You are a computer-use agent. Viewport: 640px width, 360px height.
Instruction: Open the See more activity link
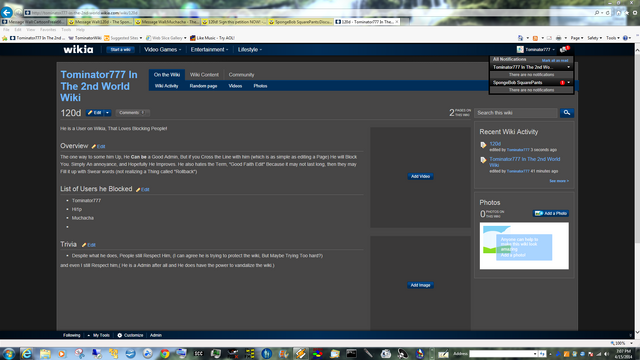(559, 181)
